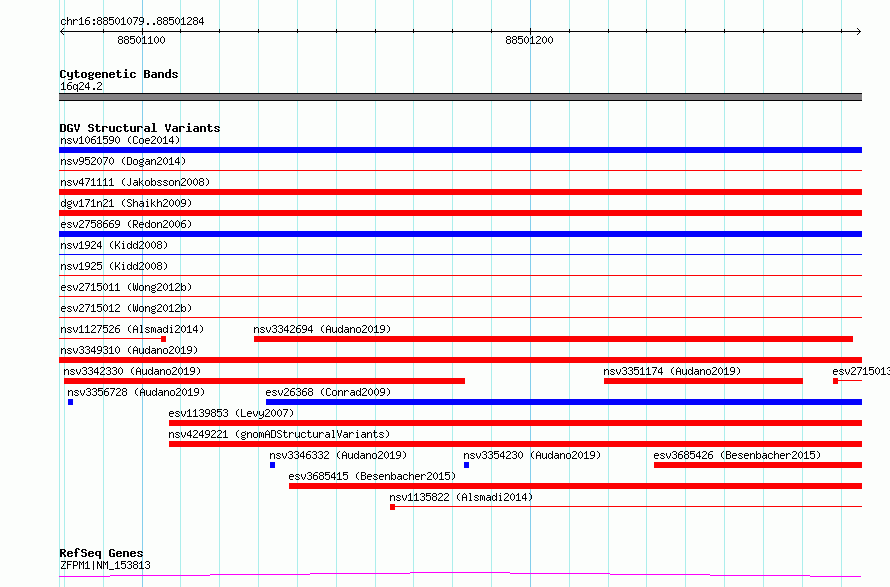The image size is (890, 587).
Task: Click the blue square marker under nsv3356728
Action: (70, 402)
